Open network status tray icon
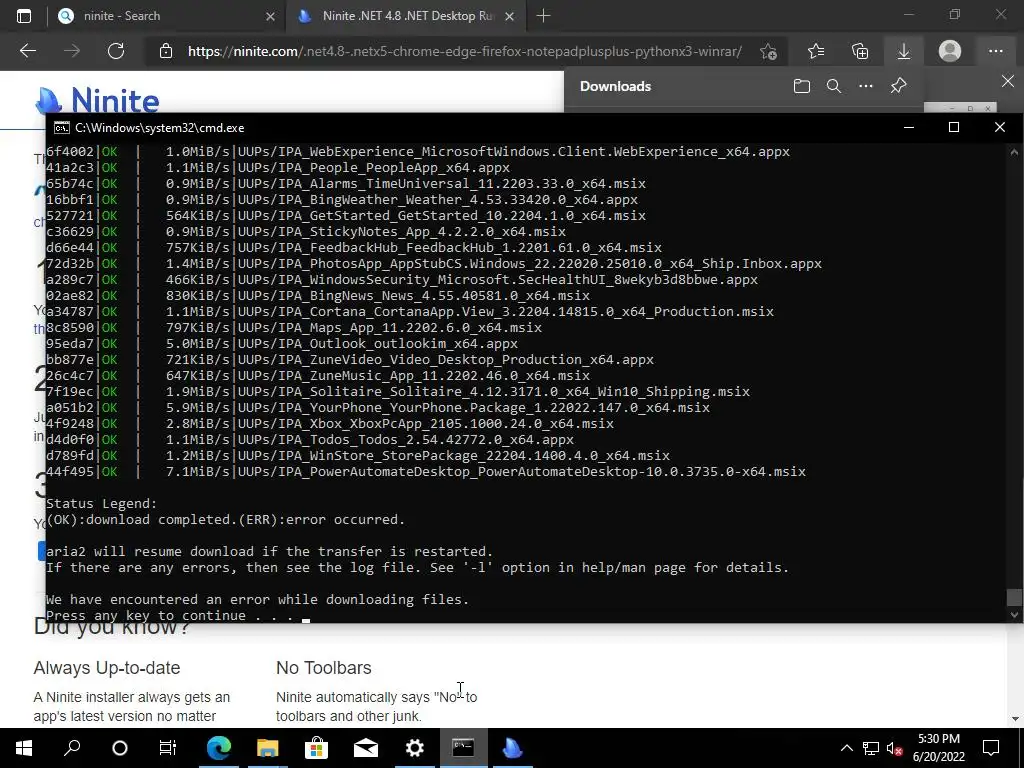Image resolution: width=1024 pixels, height=768 pixels. pyautogui.click(x=871, y=748)
